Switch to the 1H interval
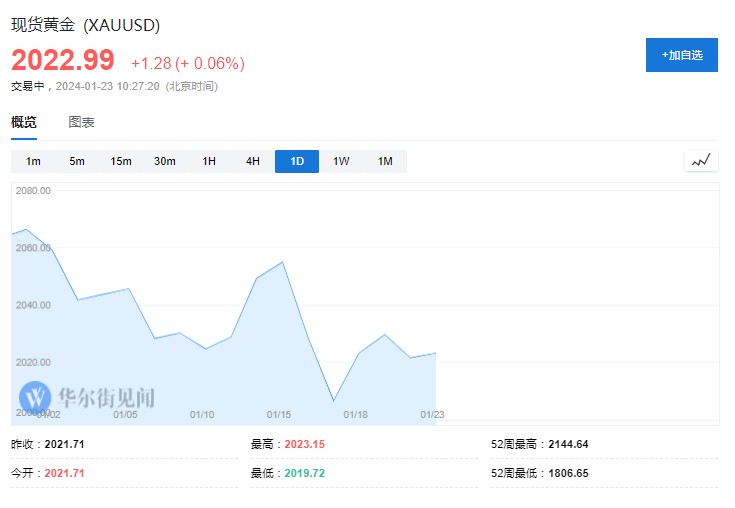The height and width of the screenshot is (508, 735). tap(209, 161)
